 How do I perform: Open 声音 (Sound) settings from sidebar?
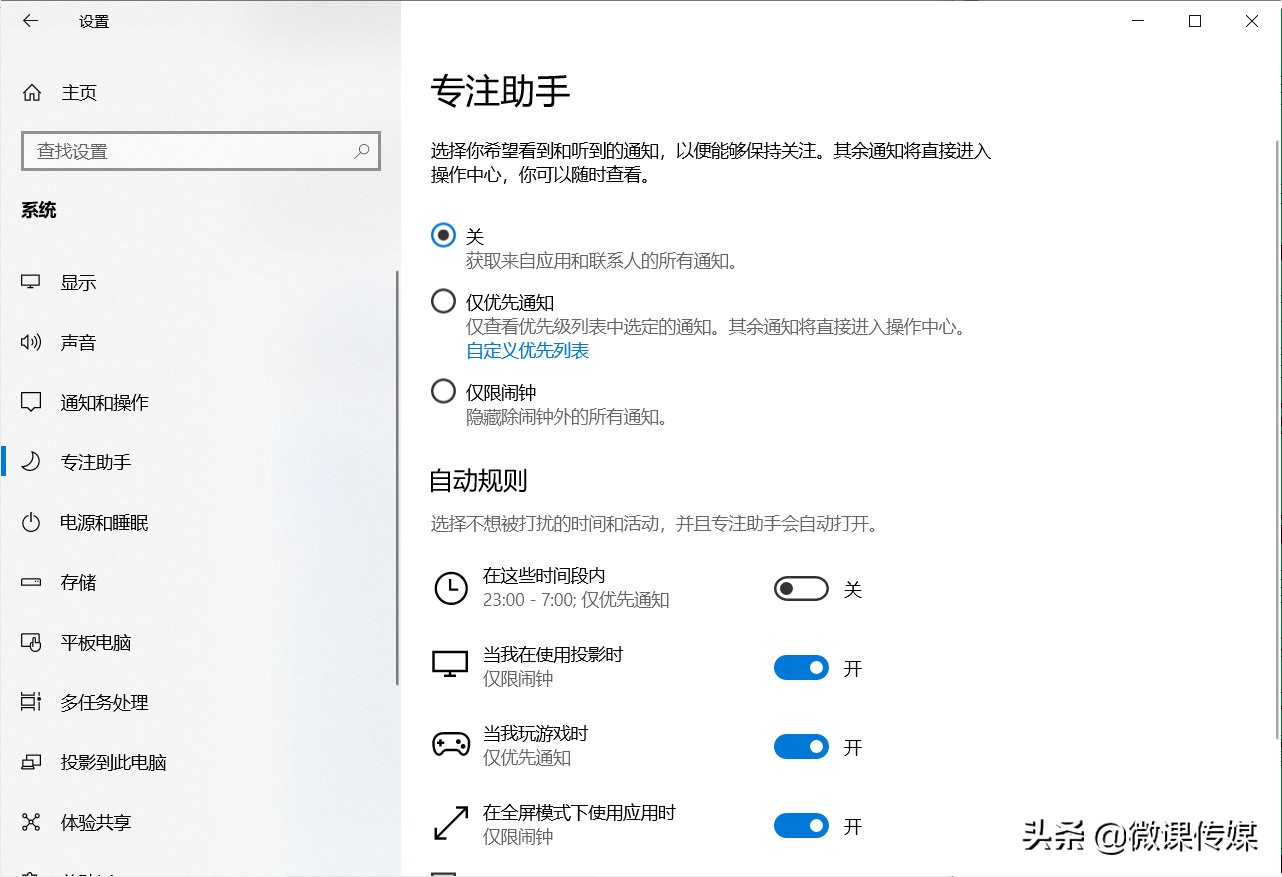31,342
